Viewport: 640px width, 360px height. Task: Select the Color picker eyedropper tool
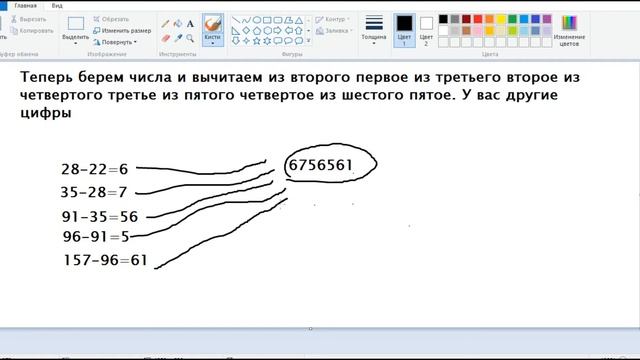point(178,38)
